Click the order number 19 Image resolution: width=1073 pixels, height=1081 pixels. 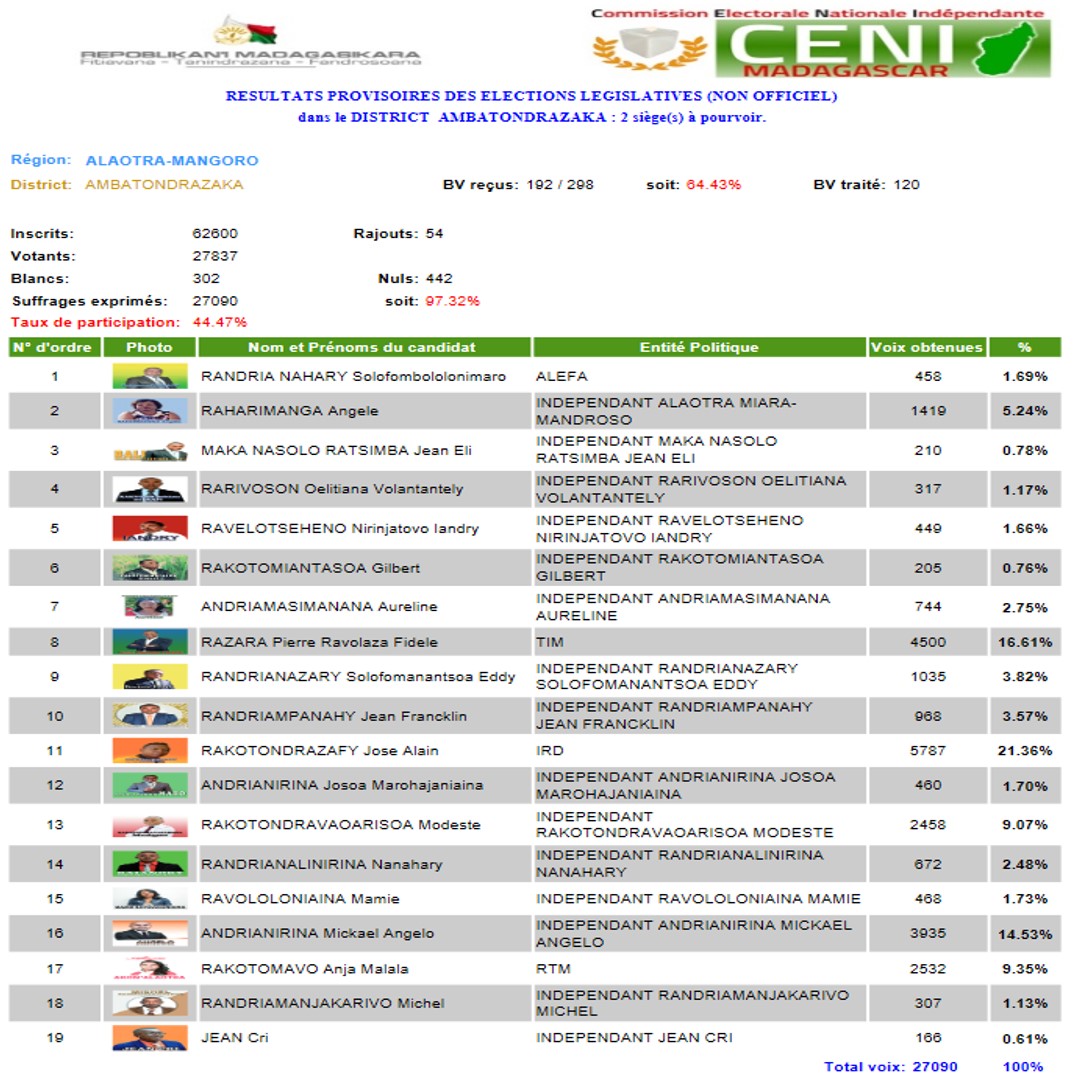(x=54, y=1038)
